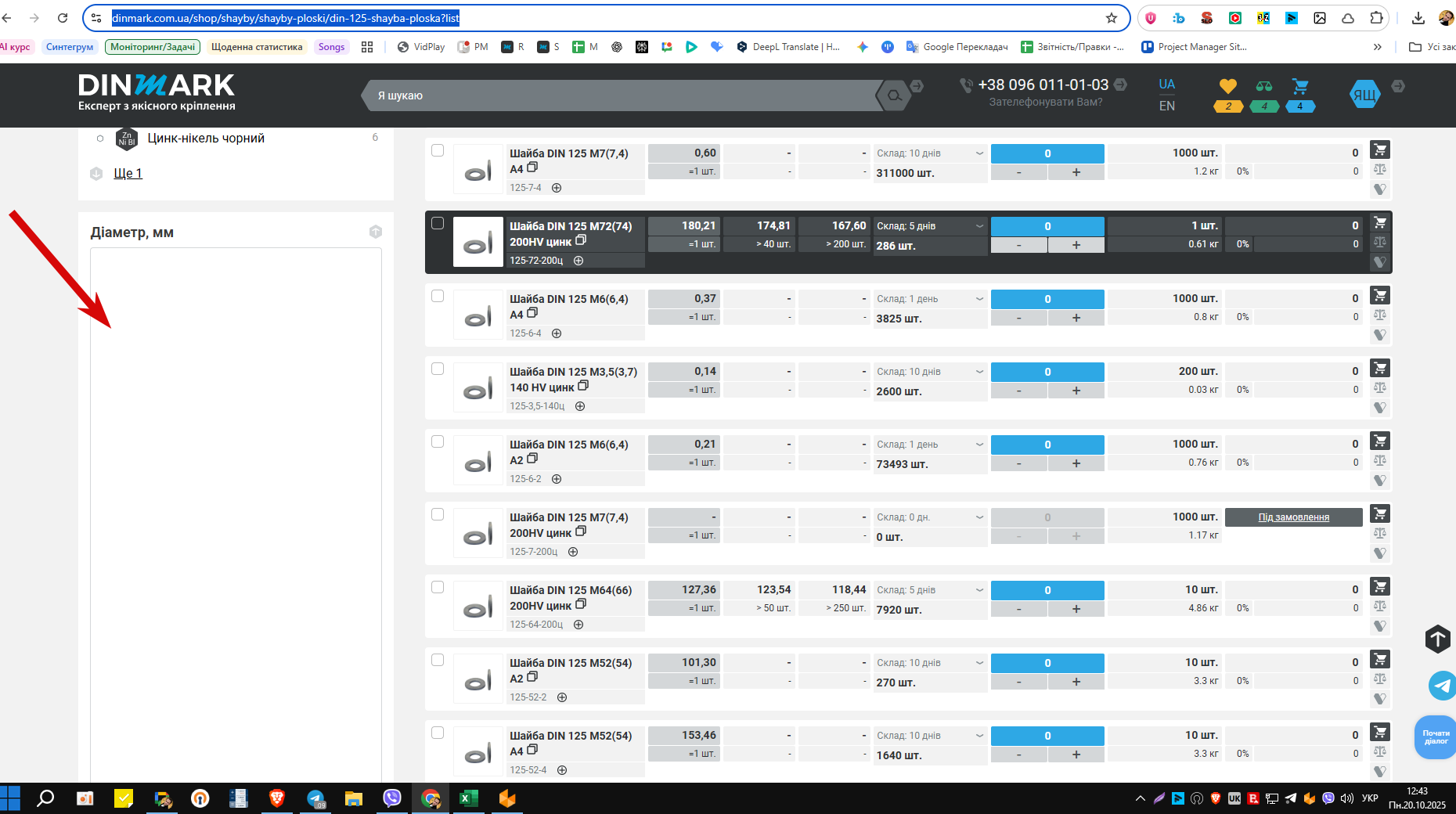Open the Telegram chat floating icon
Image resolution: width=1456 pixels, height=814 pixels.
pyautogui.click(x=1442, y=686)
